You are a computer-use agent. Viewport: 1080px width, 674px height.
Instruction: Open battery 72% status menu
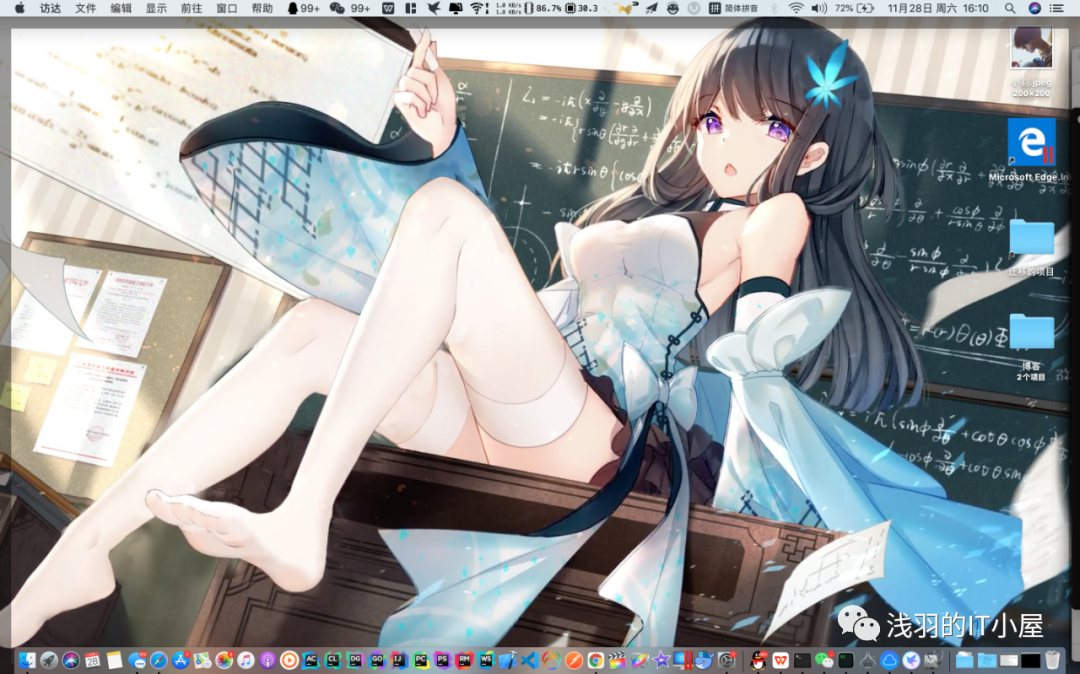(854, 8)
